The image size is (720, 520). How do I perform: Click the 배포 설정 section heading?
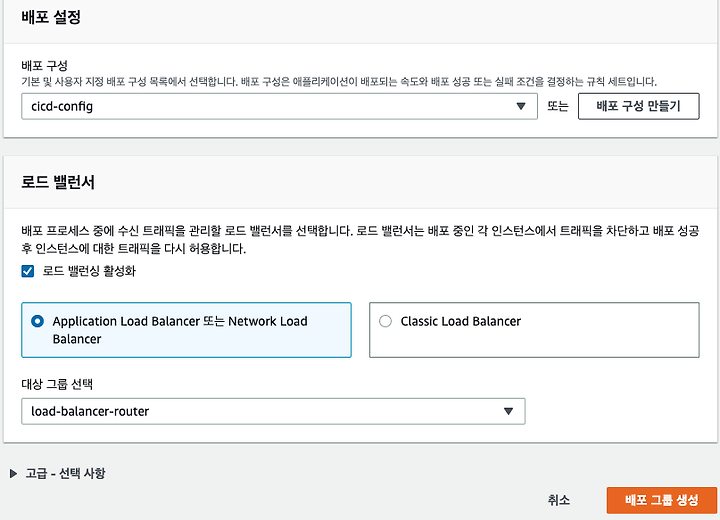(51, 17)
